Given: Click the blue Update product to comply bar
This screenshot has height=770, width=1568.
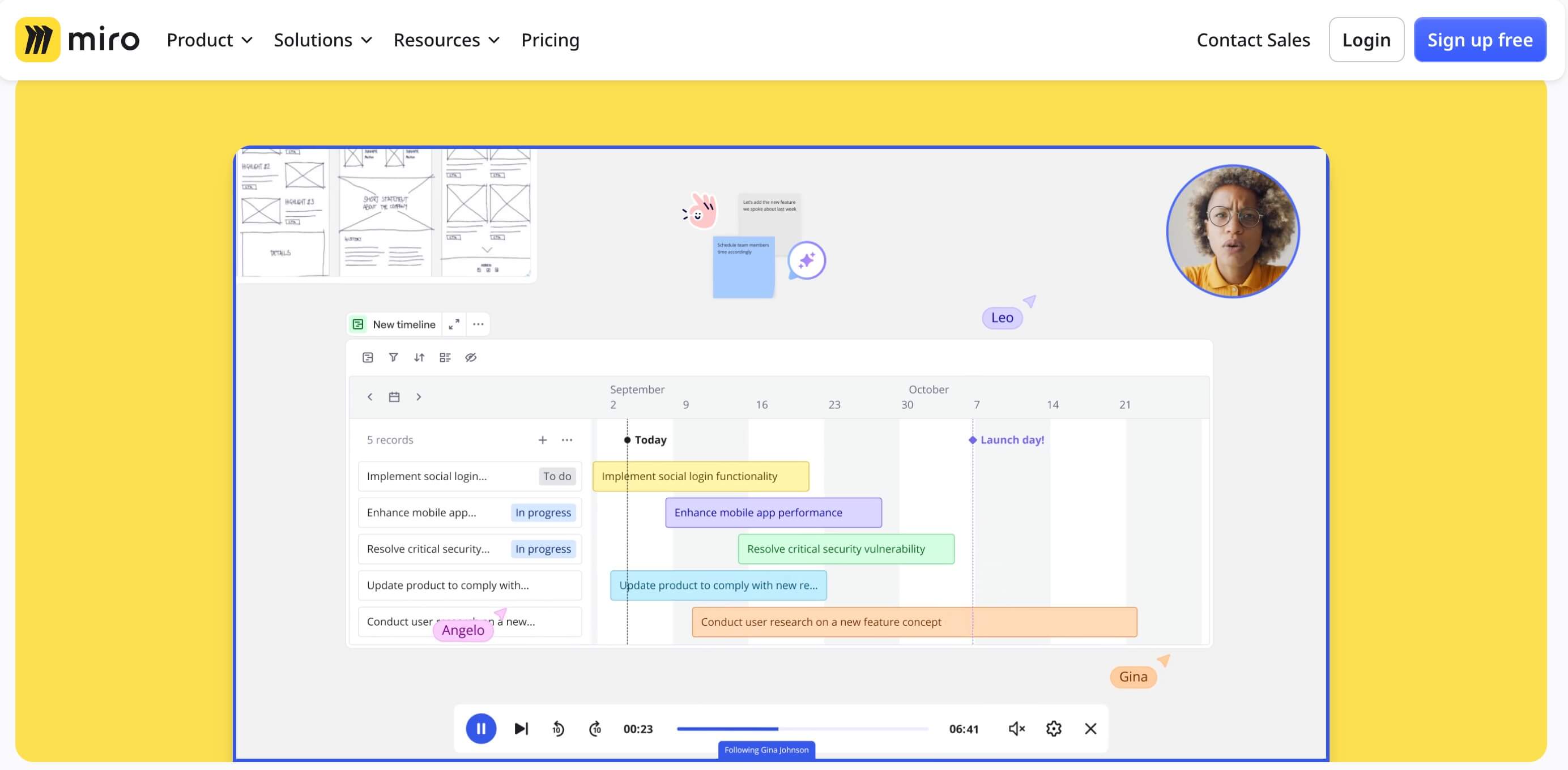Looking at the screenshot, I should point(718,585).
